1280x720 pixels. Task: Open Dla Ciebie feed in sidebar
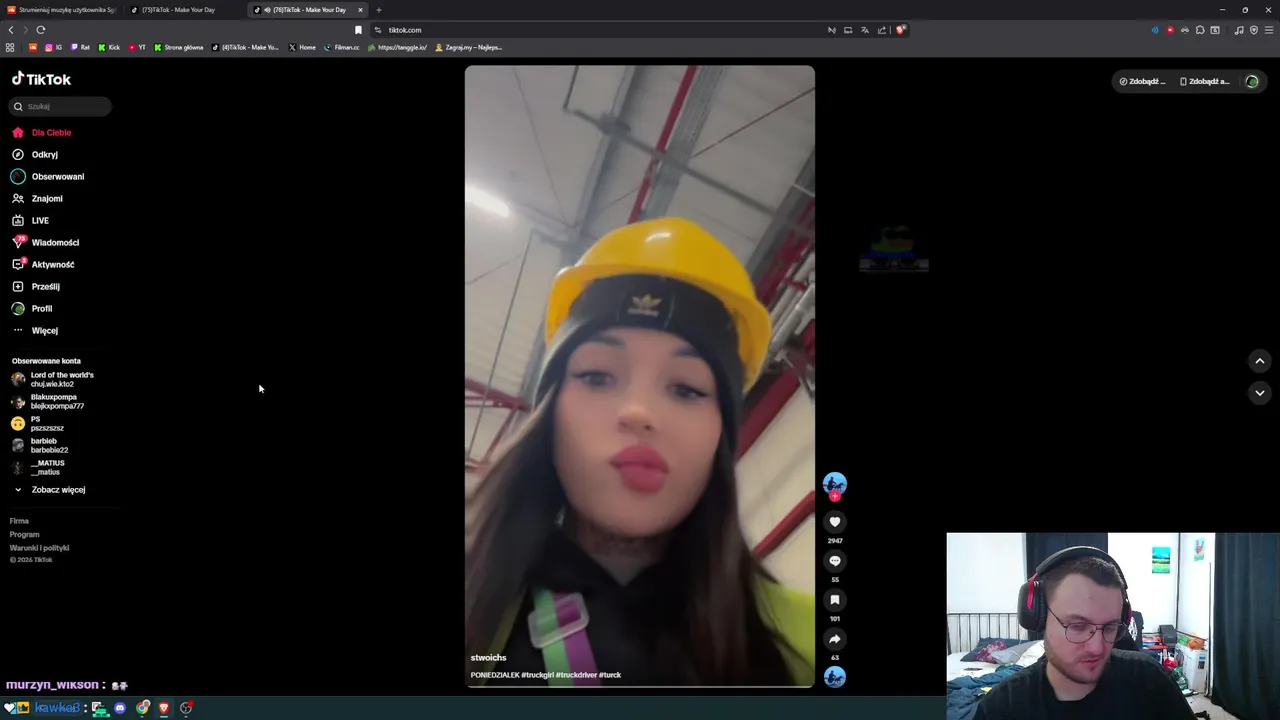pos(42,132)
